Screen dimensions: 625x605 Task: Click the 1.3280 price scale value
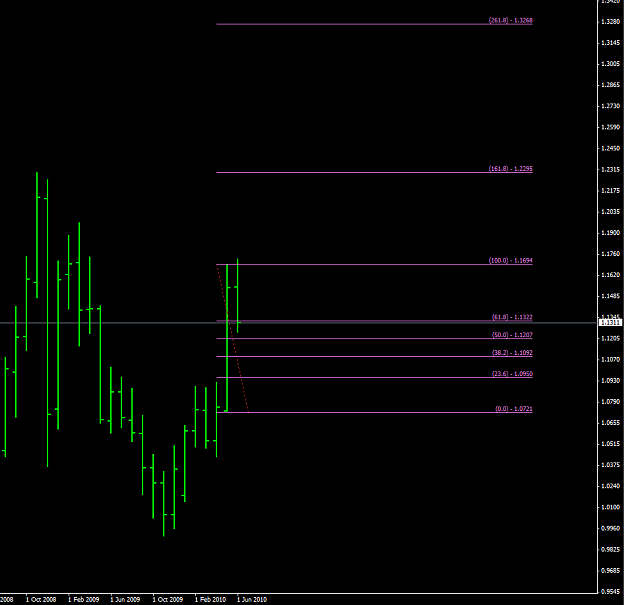611,22
